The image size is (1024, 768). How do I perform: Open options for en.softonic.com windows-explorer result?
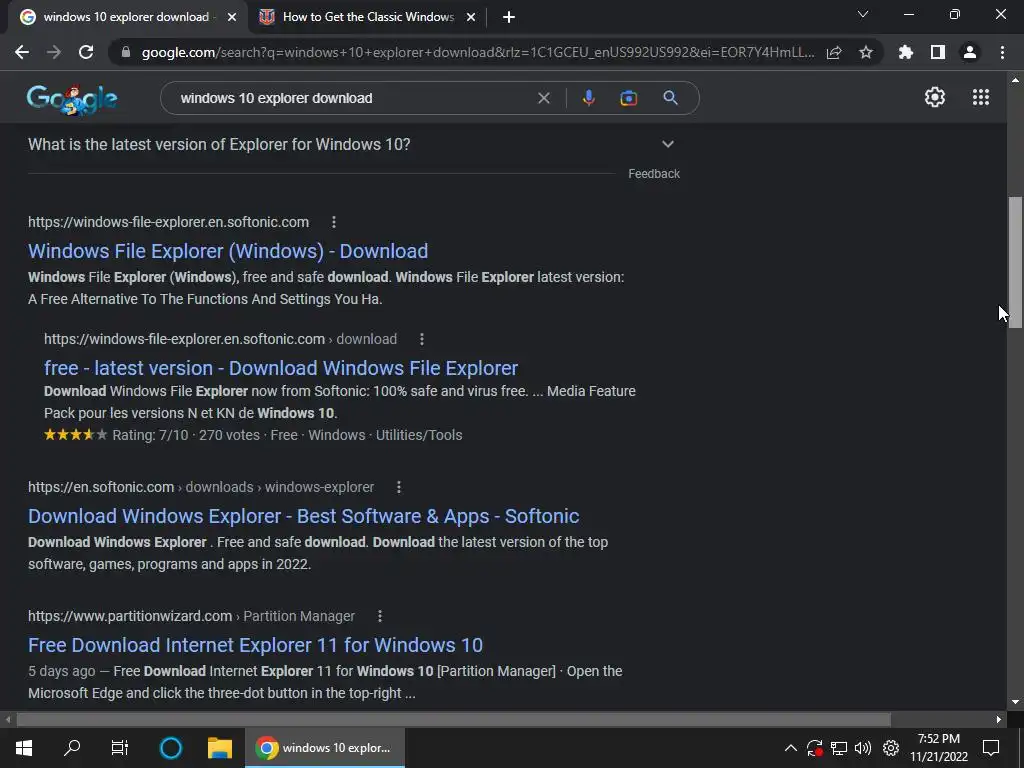tap(399, 487)
